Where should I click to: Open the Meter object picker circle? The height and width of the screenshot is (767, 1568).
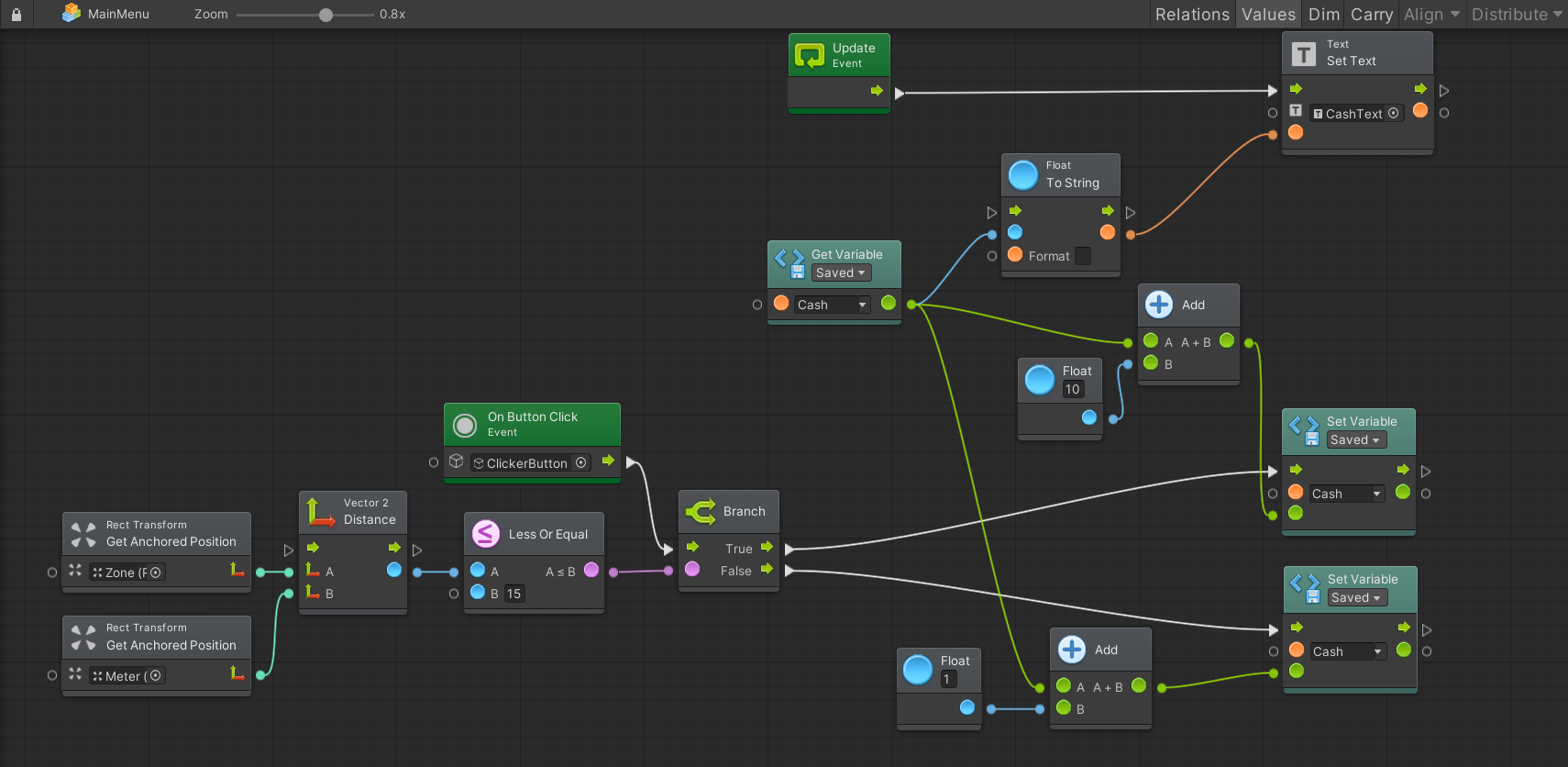155,676
